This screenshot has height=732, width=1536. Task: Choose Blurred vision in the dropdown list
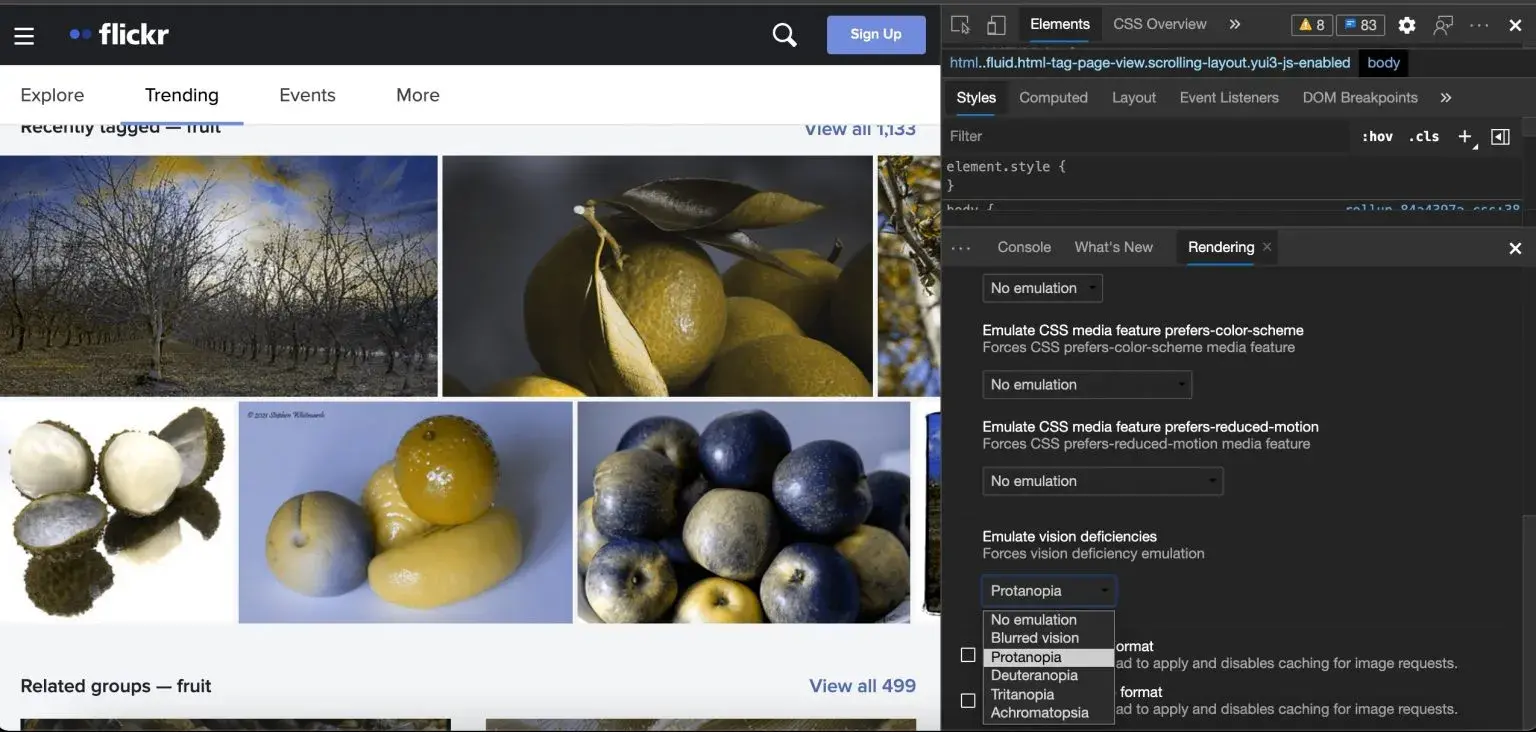tap(1049, 638)
